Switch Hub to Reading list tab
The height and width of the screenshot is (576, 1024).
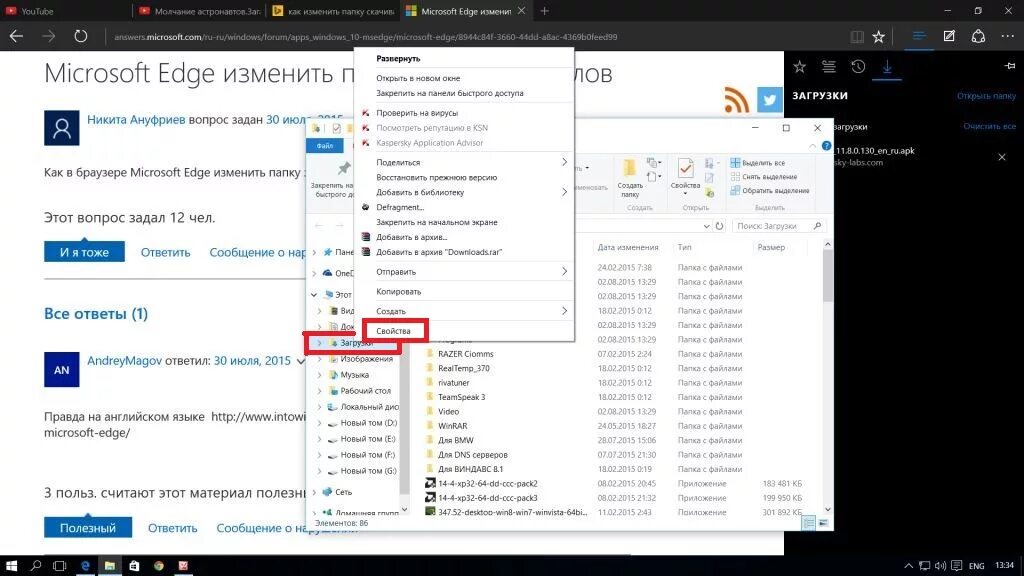[829, 66]
